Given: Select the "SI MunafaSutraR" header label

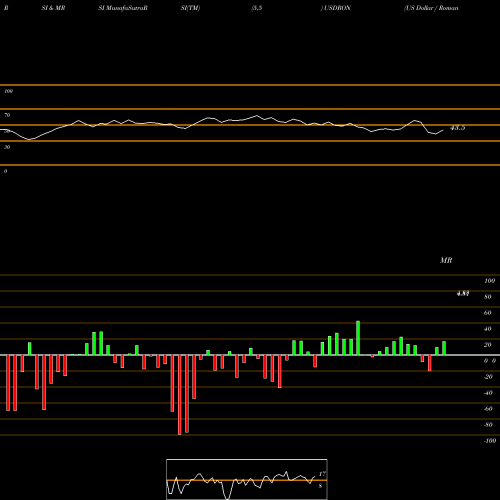Looking at the screenshot, I should [123, 8].
